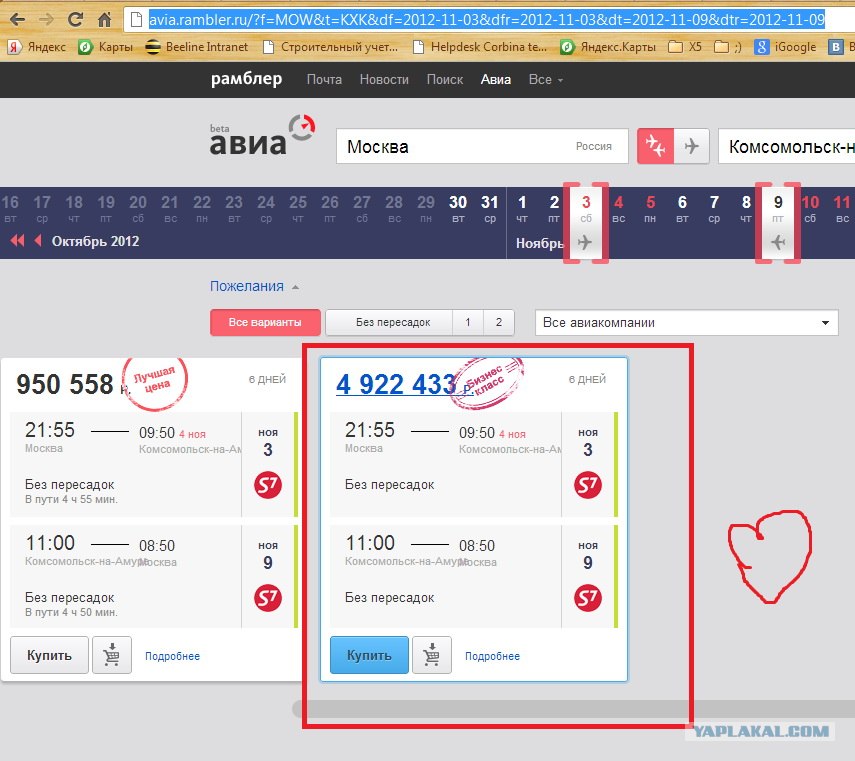Click the Лучшая цена stamp

[155, 383]
